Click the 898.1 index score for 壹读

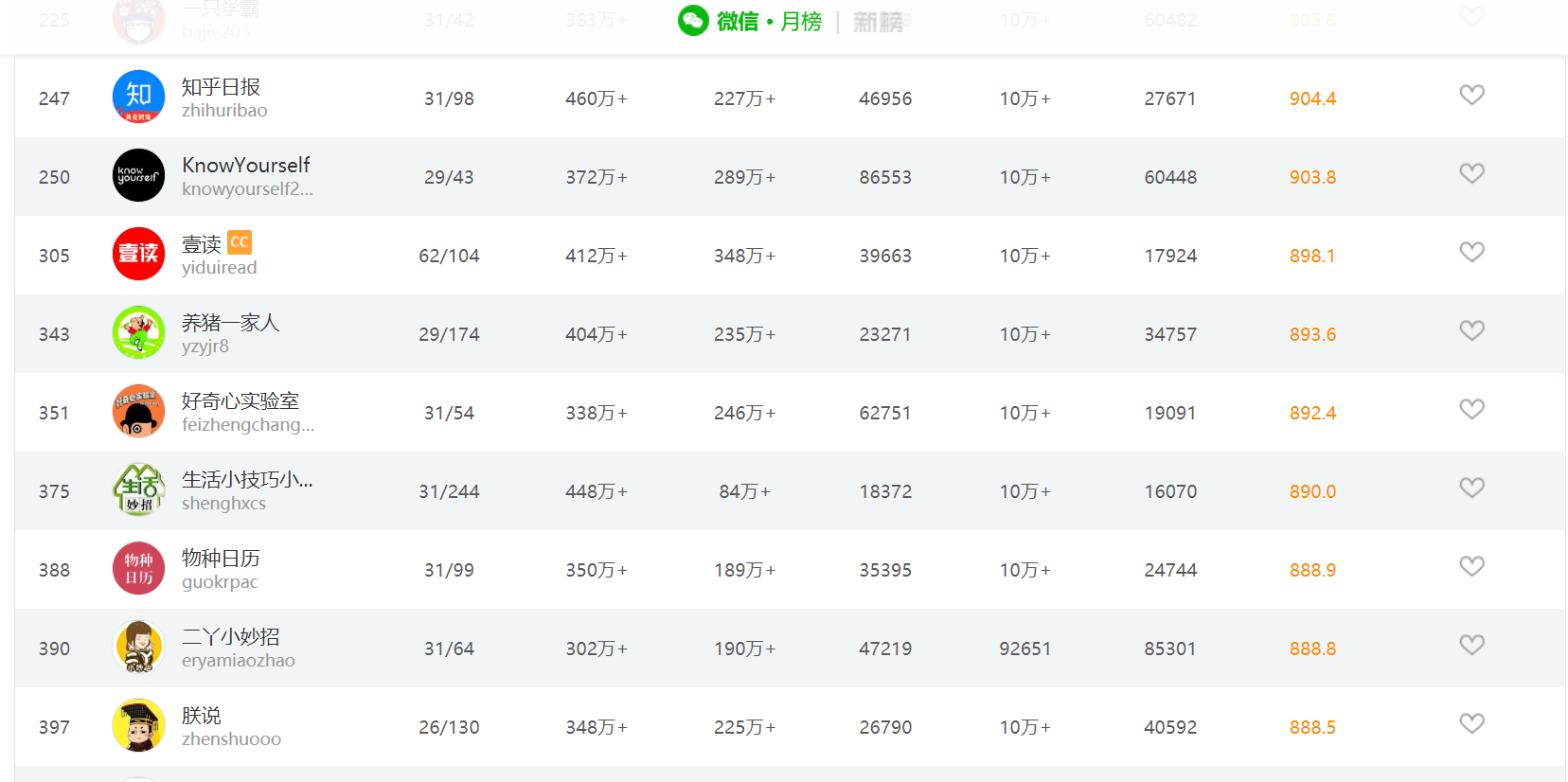[x=1311, y=256]
